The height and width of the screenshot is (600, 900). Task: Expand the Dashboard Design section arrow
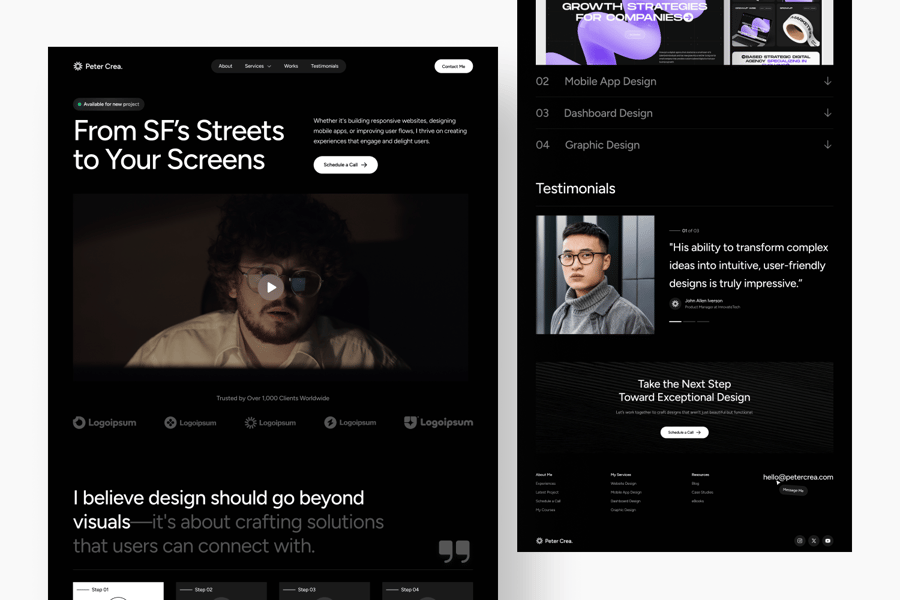[827, 113]
